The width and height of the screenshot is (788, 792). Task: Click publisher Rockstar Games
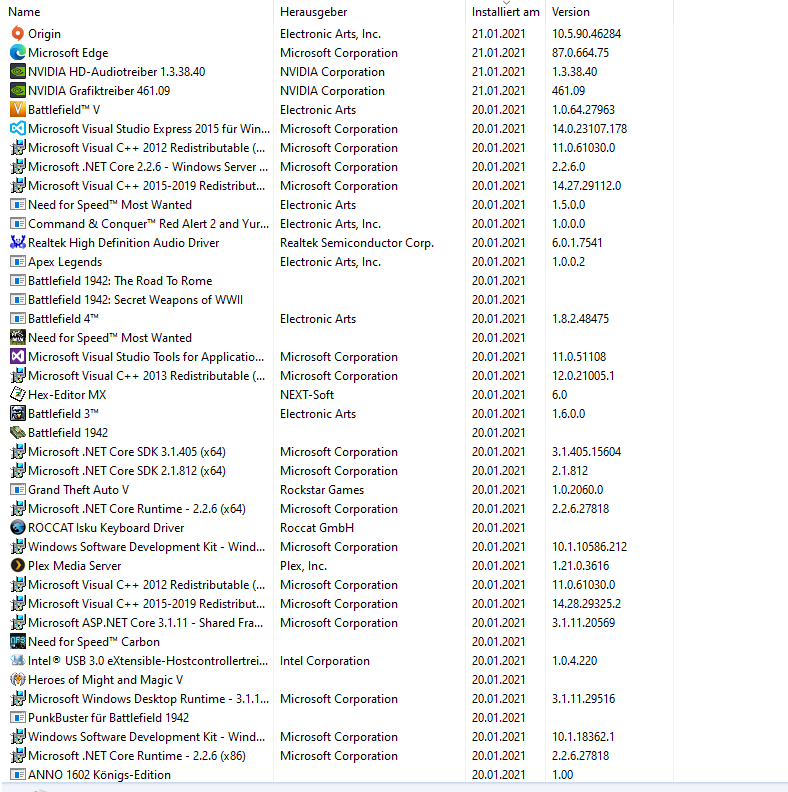tap(322, 490)
